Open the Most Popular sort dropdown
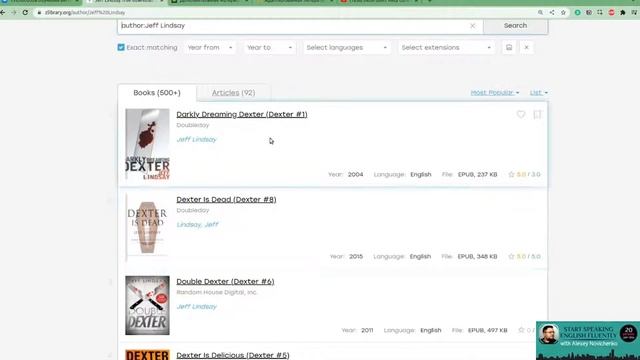 495,93
